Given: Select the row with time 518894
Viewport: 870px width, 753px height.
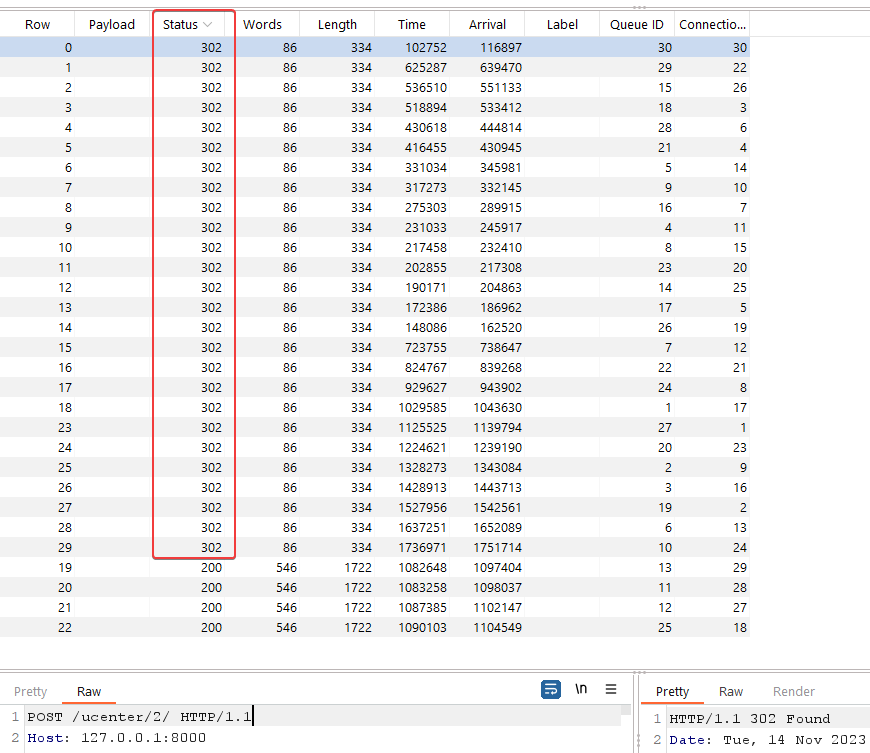Looking at the screenshot, I should click(x=375, y=107).
